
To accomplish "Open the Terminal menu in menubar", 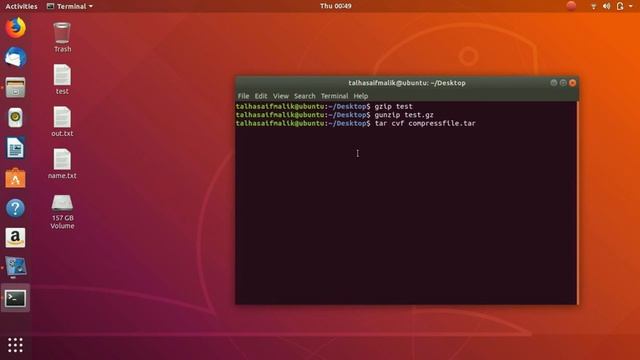I will (334, 96).
